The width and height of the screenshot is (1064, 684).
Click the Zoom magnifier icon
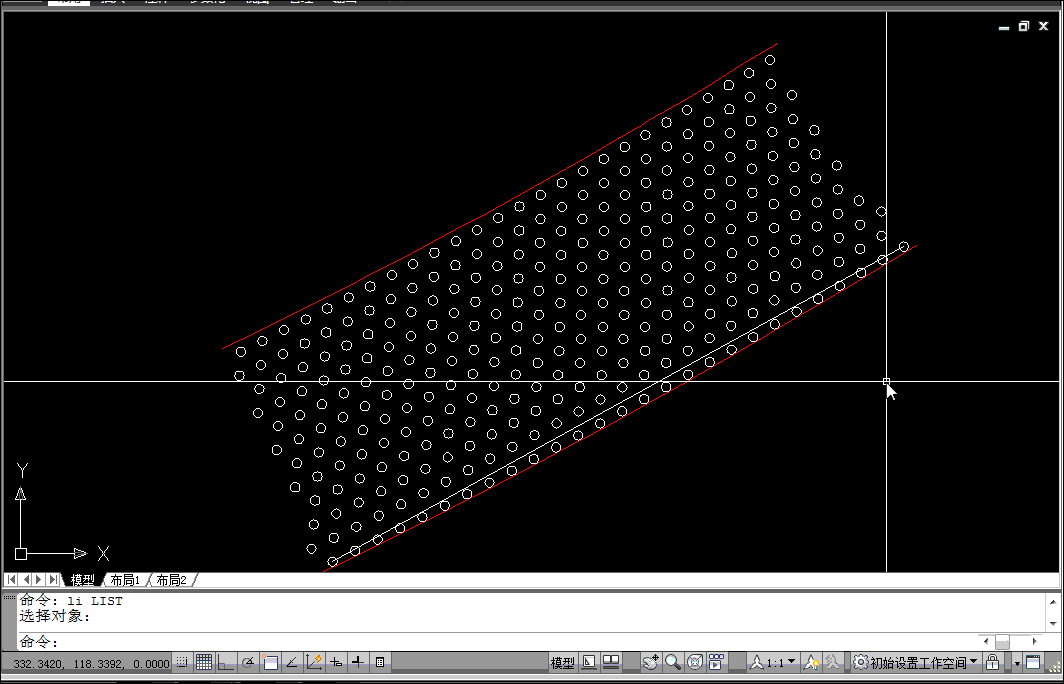point(673,662)
